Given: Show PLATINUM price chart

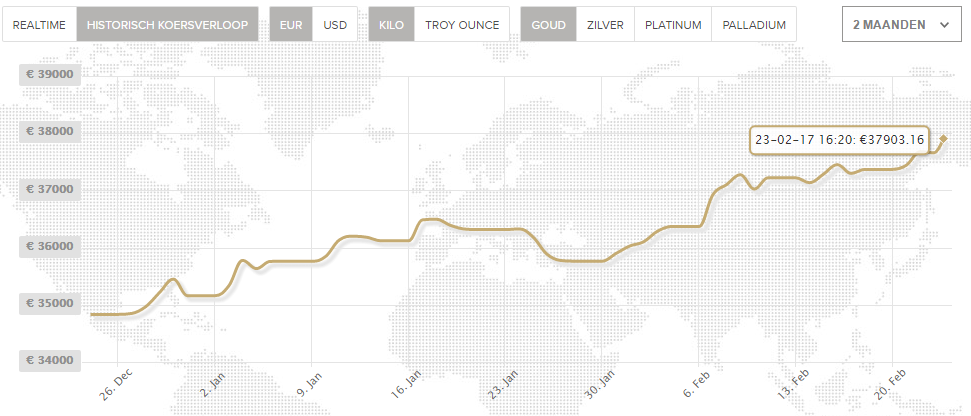Looking at the screenshot, I should click(673, 25).
